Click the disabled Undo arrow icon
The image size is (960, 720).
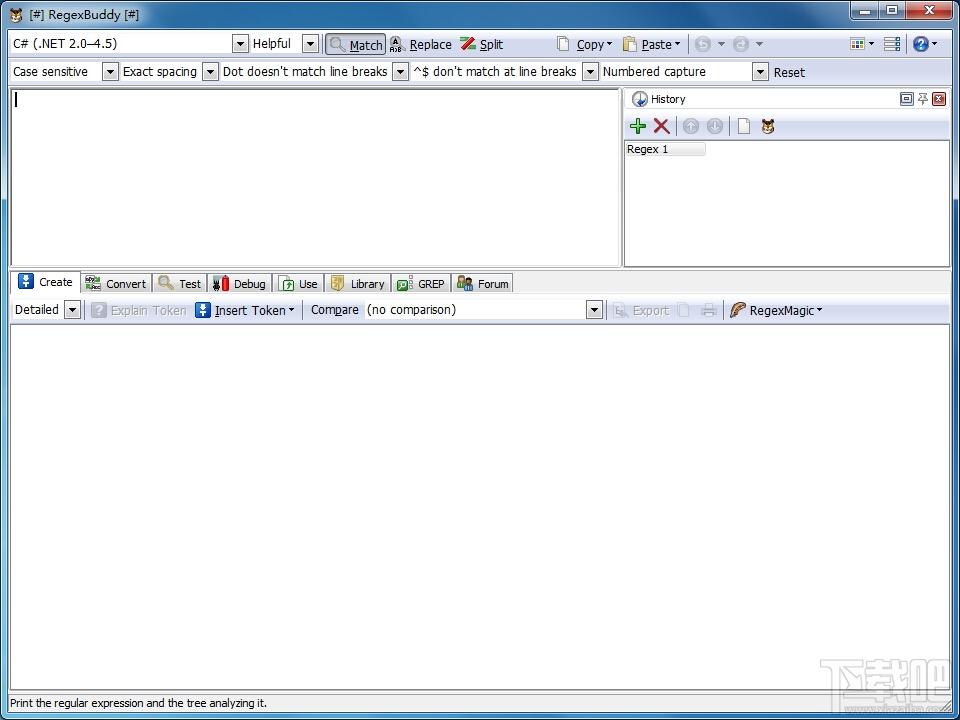click(702, 44)
